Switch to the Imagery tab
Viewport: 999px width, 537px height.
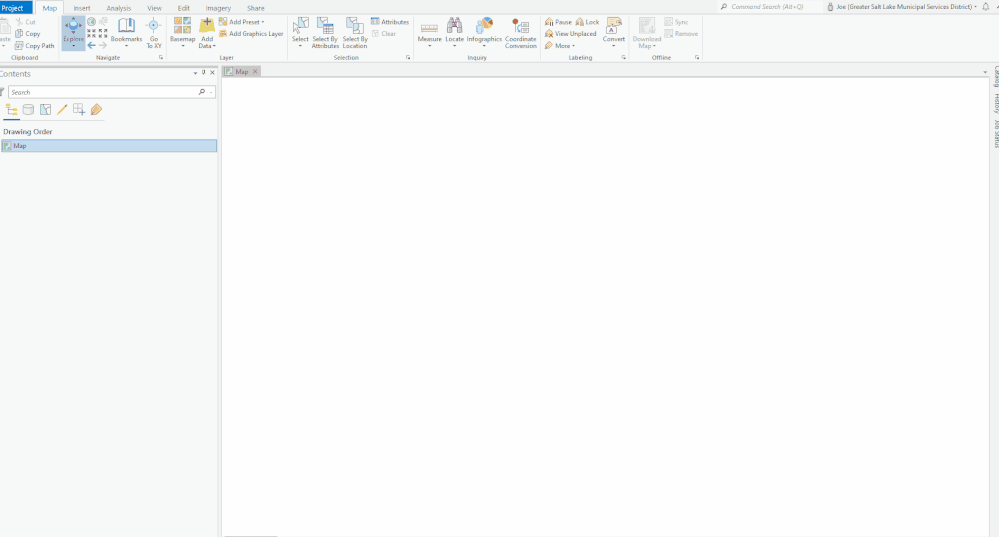(218, 8)
